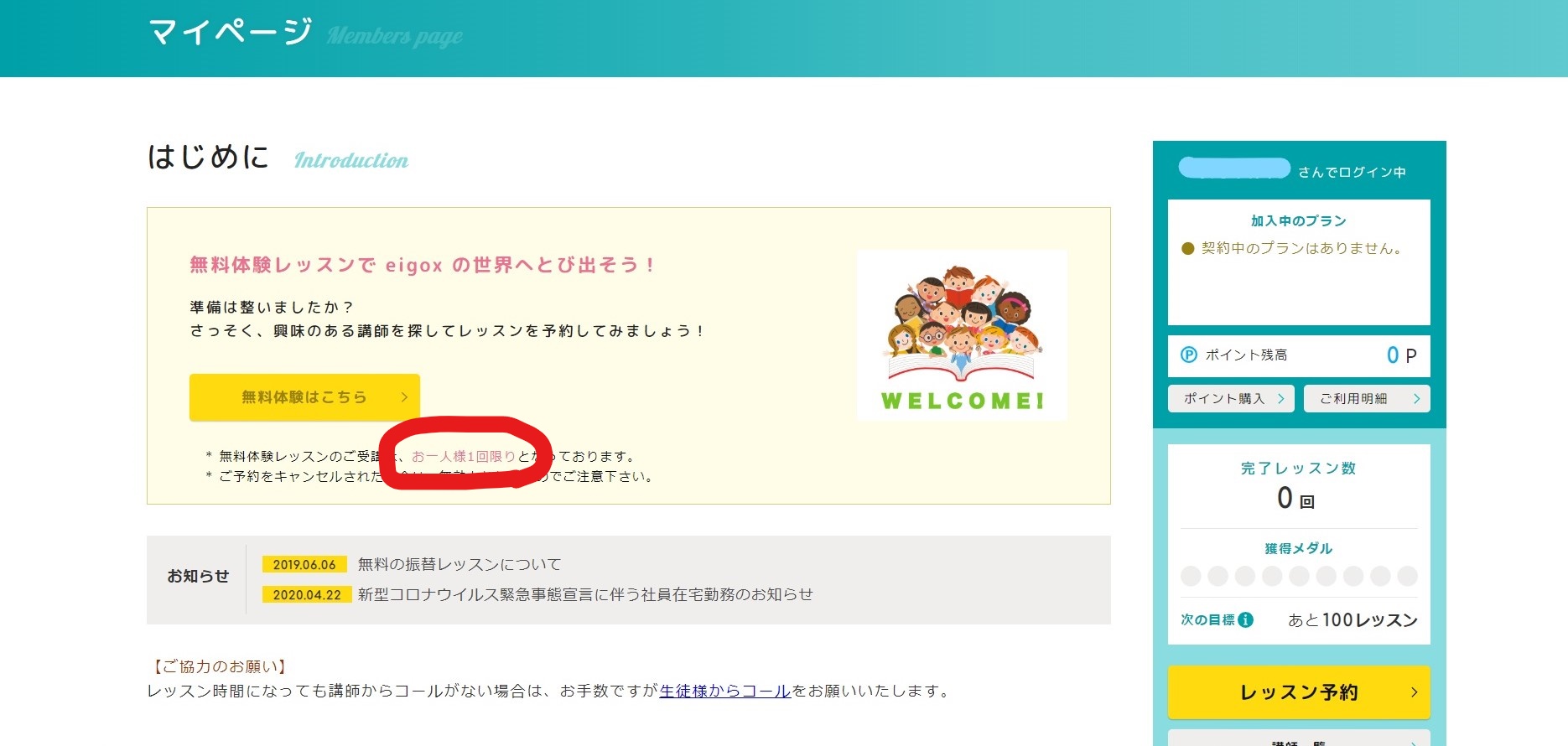Click the arrow on ご利用明細 button

tap(1416, 399)
